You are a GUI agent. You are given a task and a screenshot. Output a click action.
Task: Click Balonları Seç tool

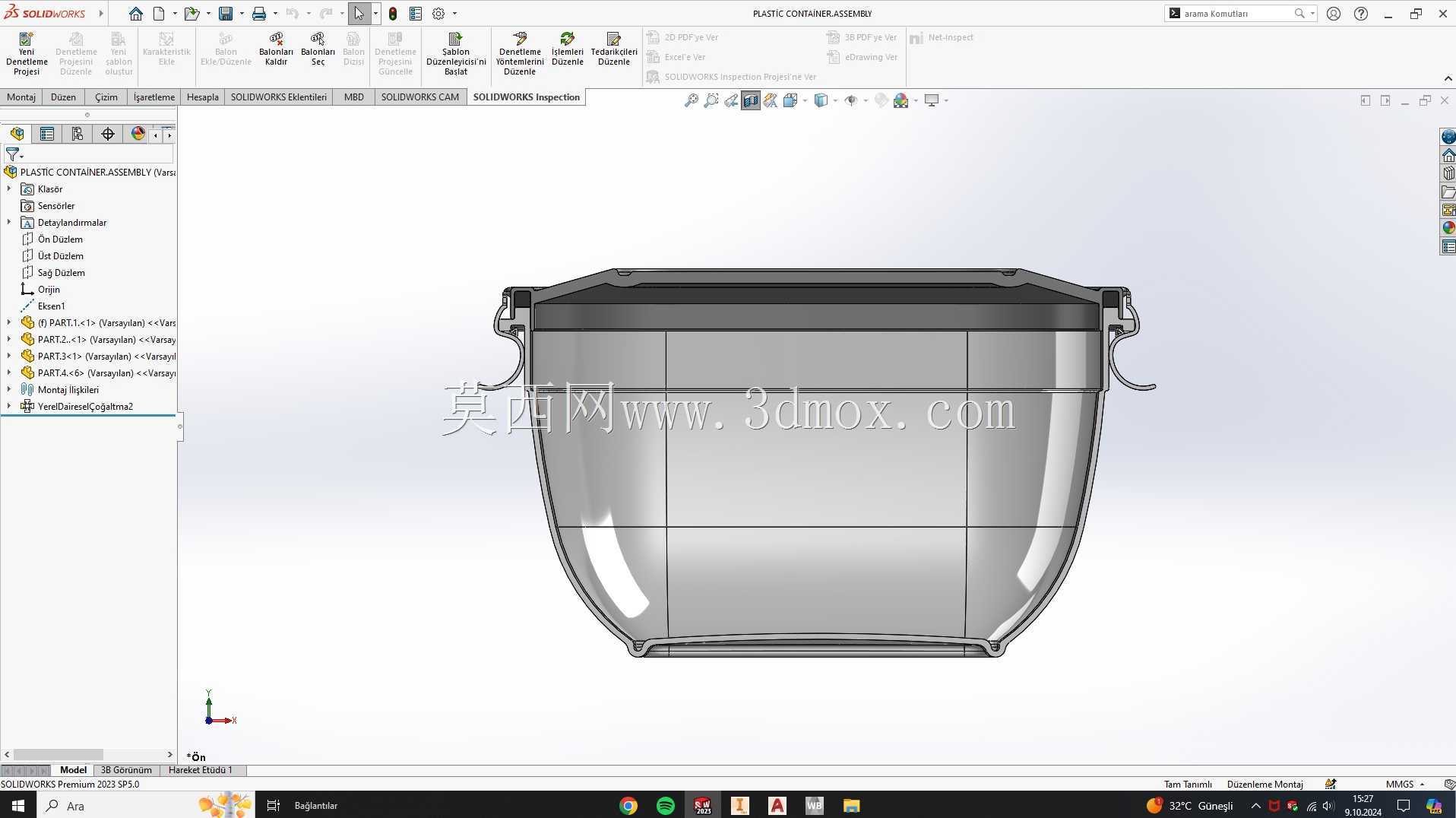318,49
